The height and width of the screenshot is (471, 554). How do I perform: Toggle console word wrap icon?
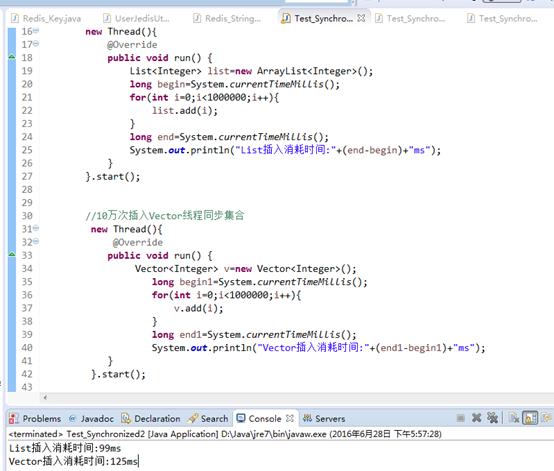coord(546,418)
